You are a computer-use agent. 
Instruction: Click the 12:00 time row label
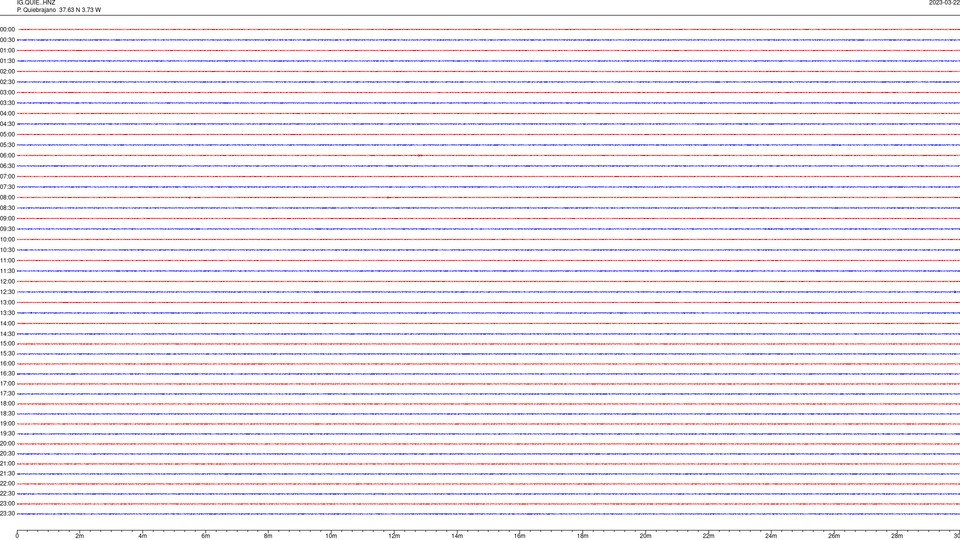tap(7, 282)
